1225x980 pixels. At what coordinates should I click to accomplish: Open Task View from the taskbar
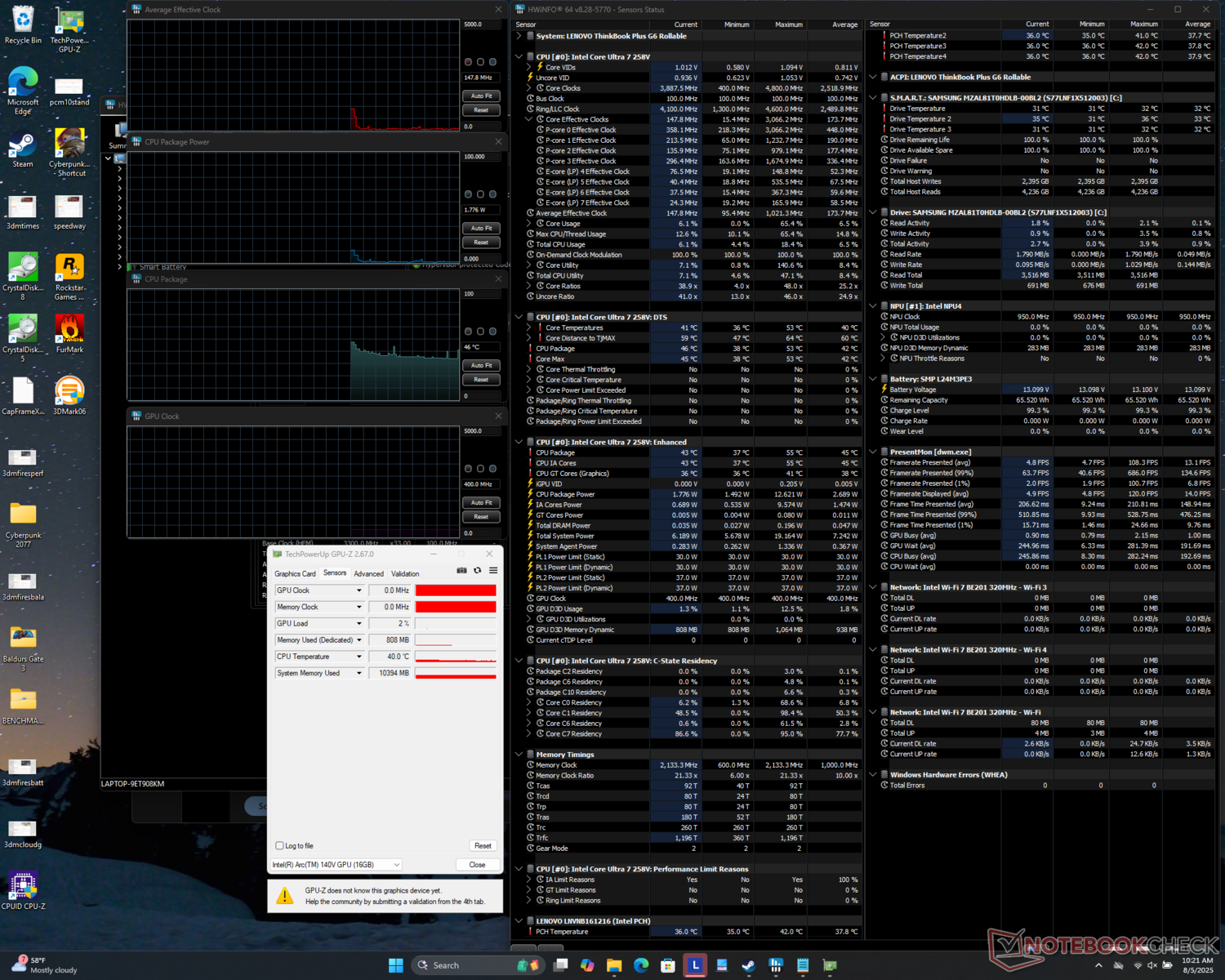[x=560, y=965]
